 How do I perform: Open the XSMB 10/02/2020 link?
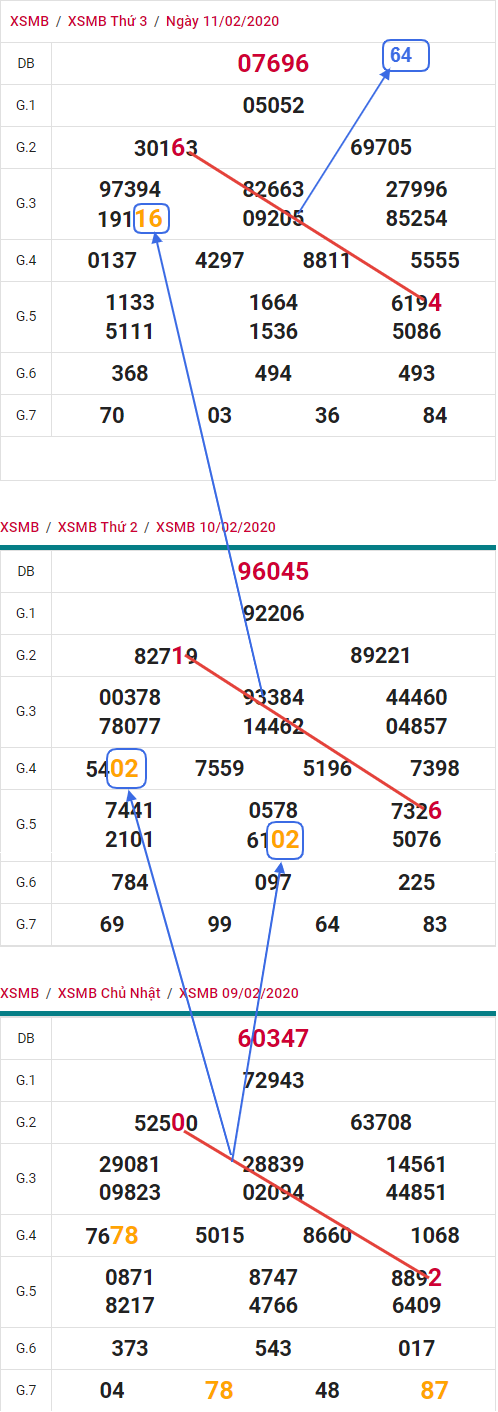(215, 527)
